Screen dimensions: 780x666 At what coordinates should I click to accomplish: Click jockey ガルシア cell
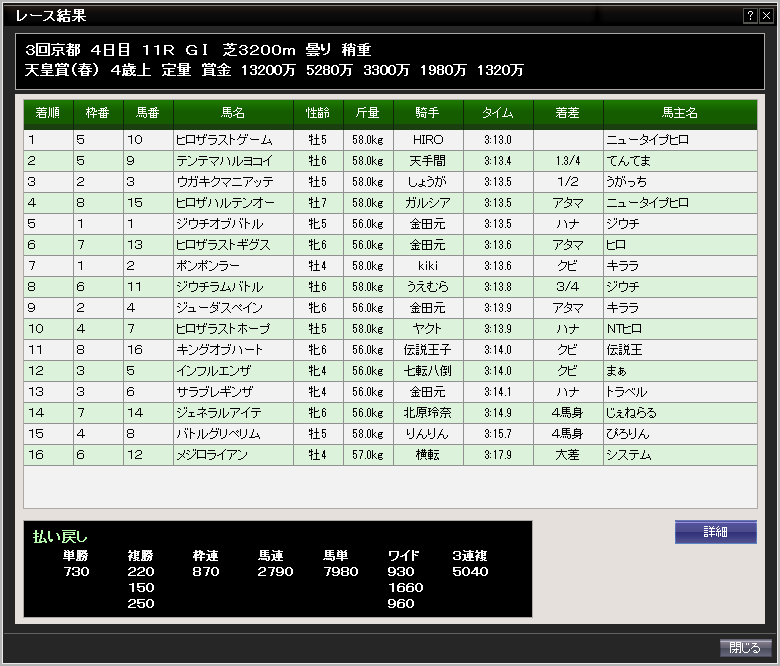tap(428, 203)
